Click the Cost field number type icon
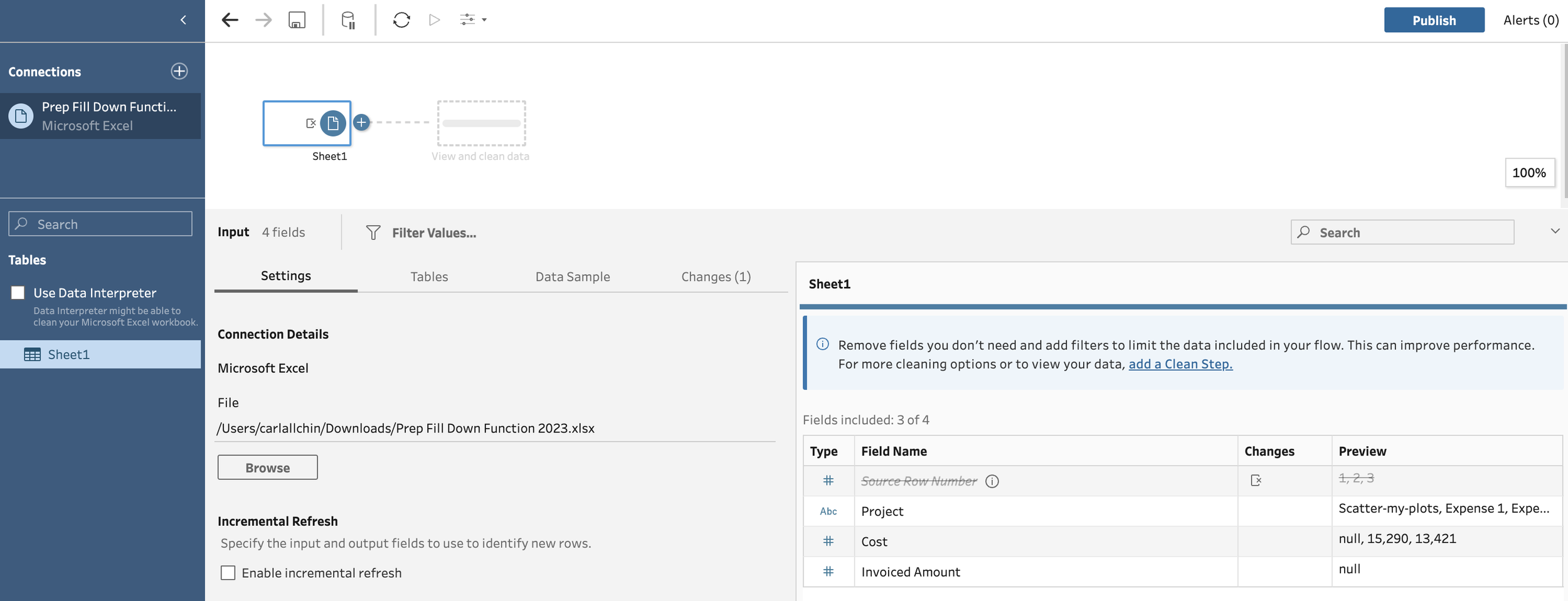Screen dimensions: 1568x601 click(828, 541)
